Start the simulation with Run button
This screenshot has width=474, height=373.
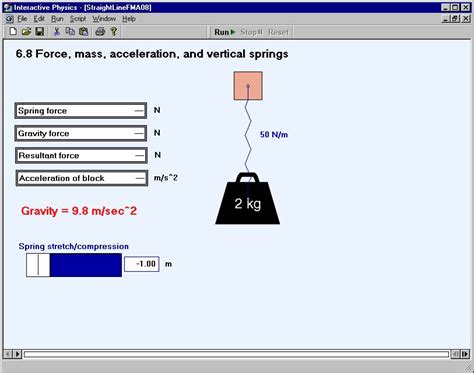tap(225, 32)
